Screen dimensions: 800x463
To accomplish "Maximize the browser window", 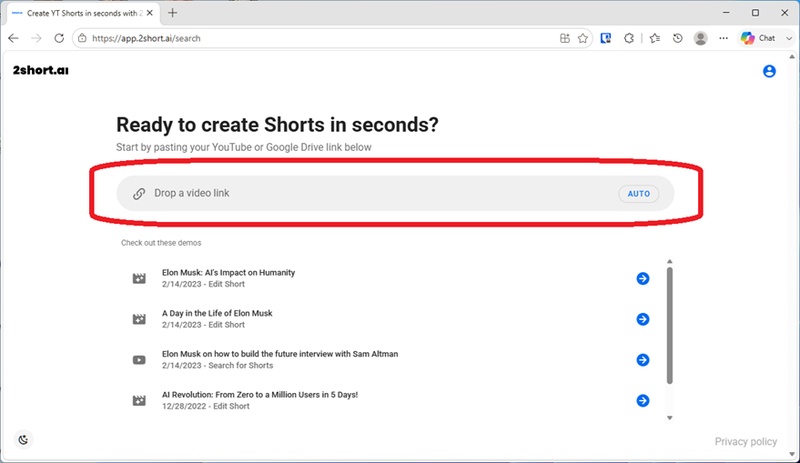I will point(755,13).
